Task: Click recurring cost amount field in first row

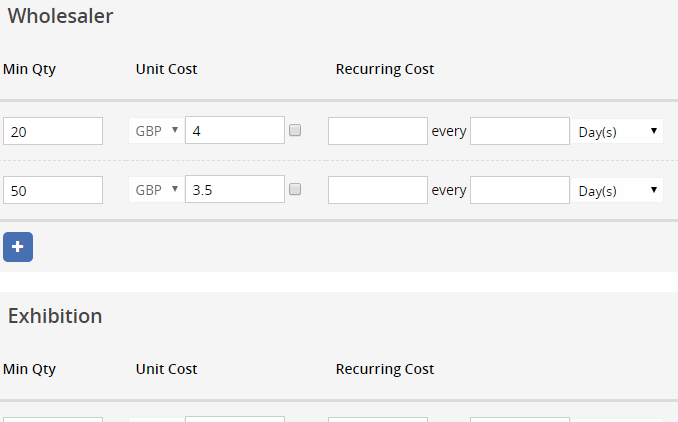Action: (x=378, y=131)
